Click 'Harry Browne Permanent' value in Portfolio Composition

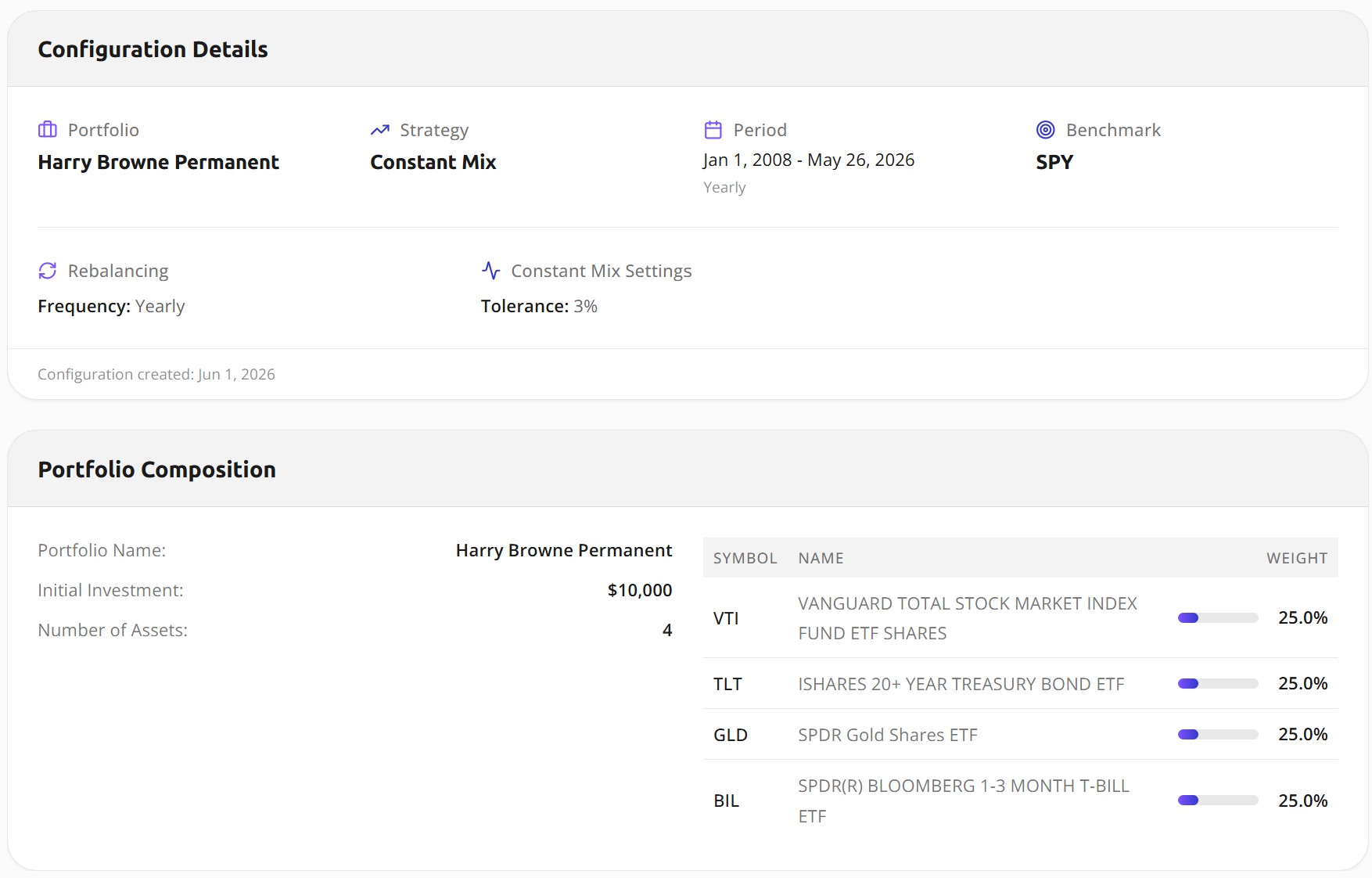[x=564, y=550]
